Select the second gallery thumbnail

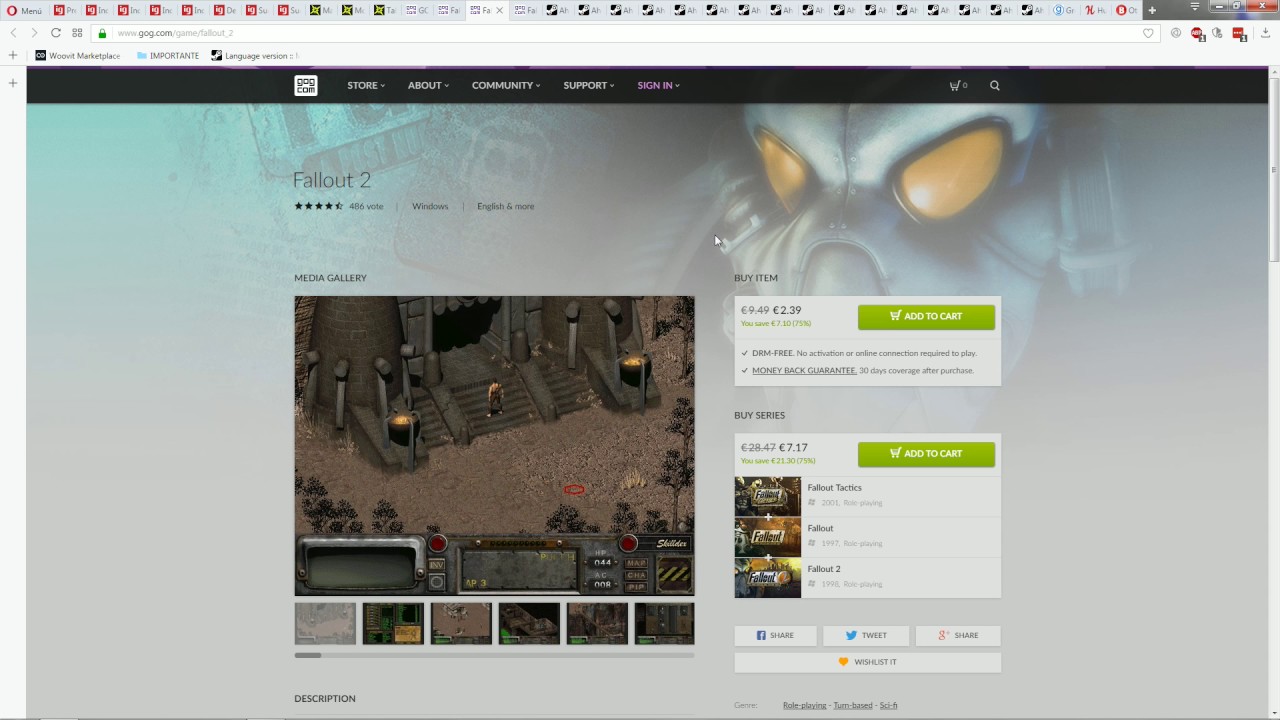pos(393,623)
